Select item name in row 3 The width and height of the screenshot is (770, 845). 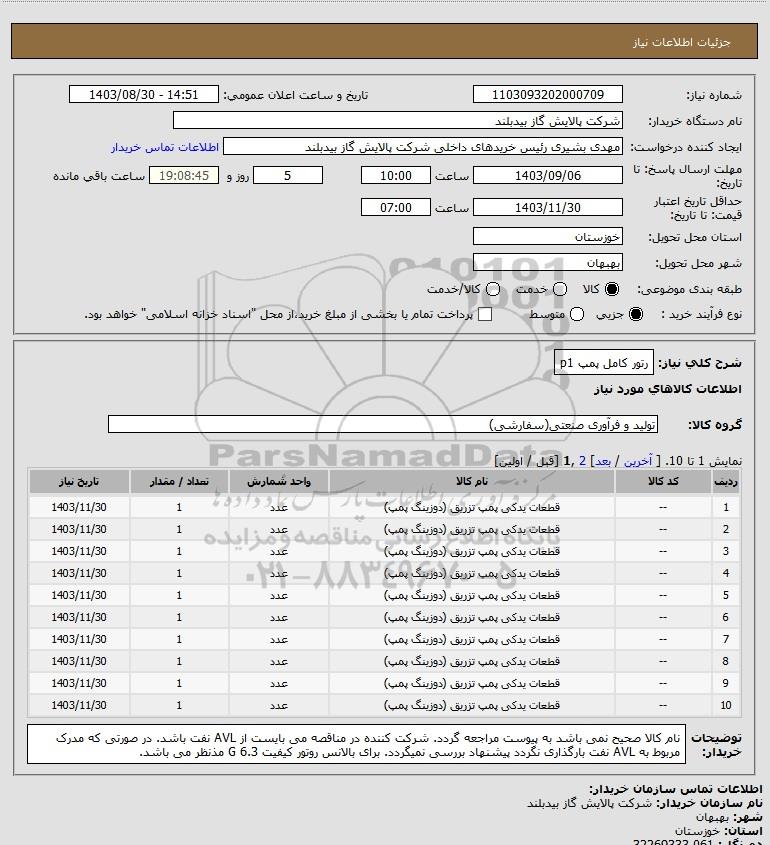tap(471, 551)
